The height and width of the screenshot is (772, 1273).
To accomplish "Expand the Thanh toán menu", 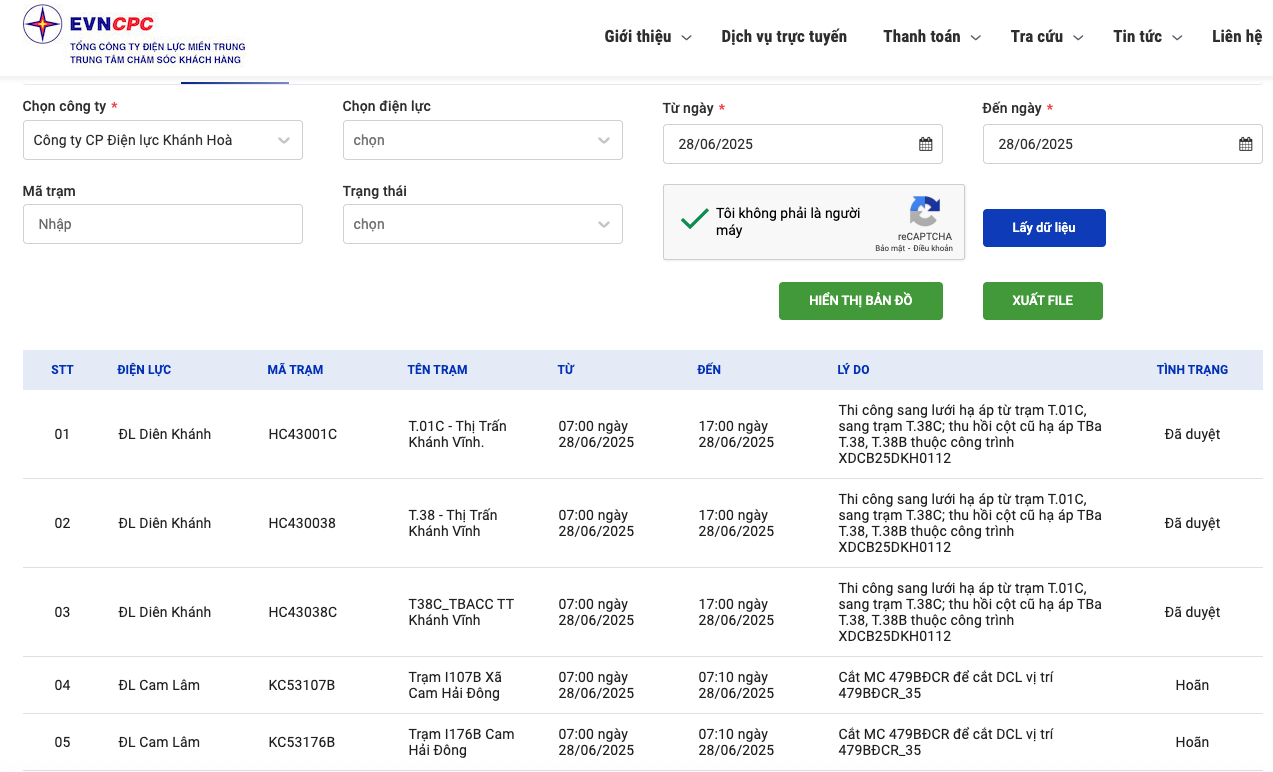I will point(931,37).
